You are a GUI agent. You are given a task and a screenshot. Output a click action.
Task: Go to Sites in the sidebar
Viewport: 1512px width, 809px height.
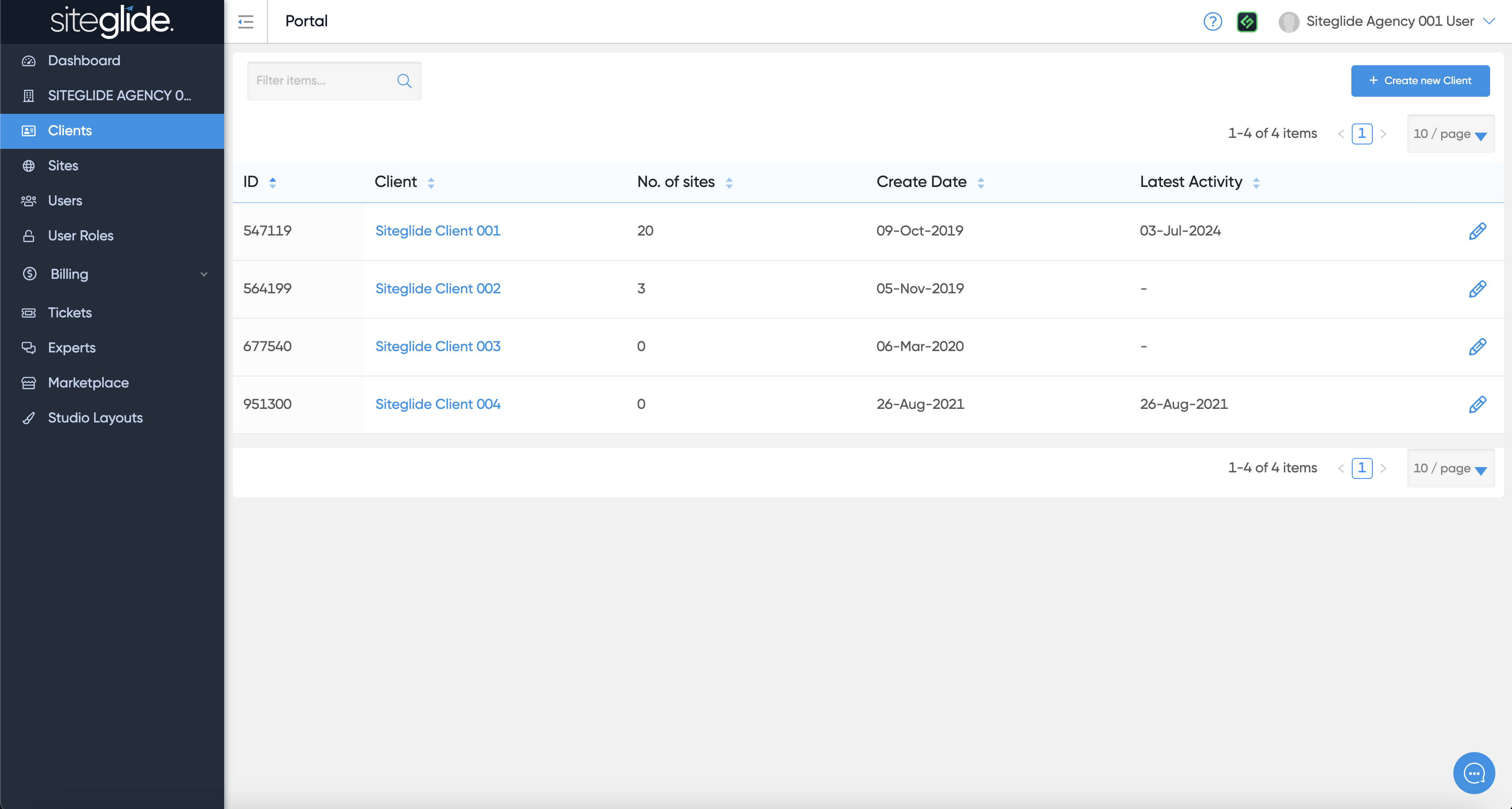[x=63, y=165]
